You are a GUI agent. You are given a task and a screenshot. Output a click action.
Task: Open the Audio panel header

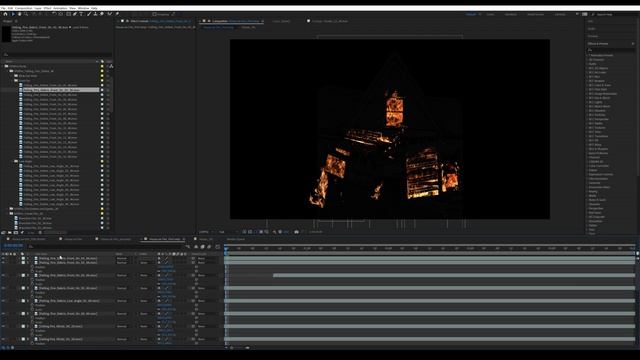tap(591, 29)
